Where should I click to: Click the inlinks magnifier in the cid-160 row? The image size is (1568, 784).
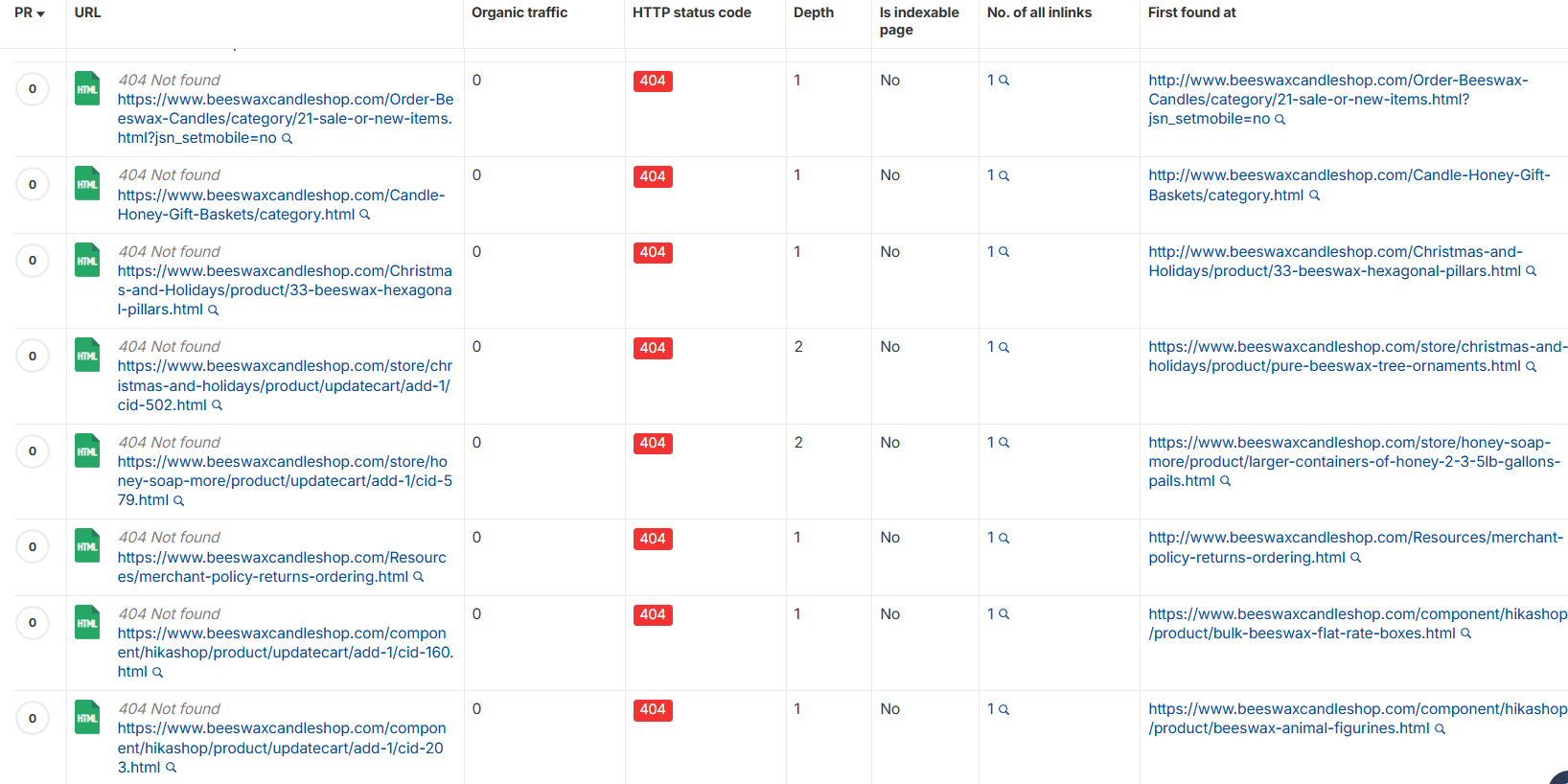point(1004,614)
